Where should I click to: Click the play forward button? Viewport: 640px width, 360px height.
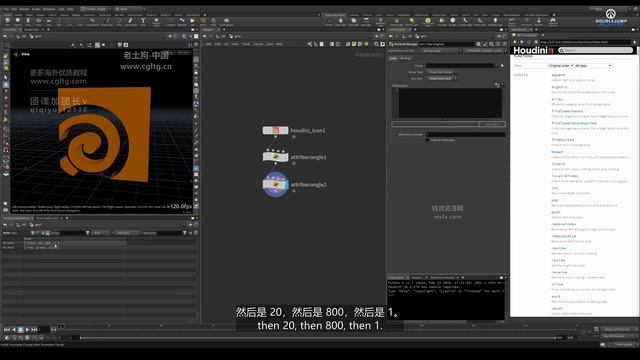(x=27, y=329)
